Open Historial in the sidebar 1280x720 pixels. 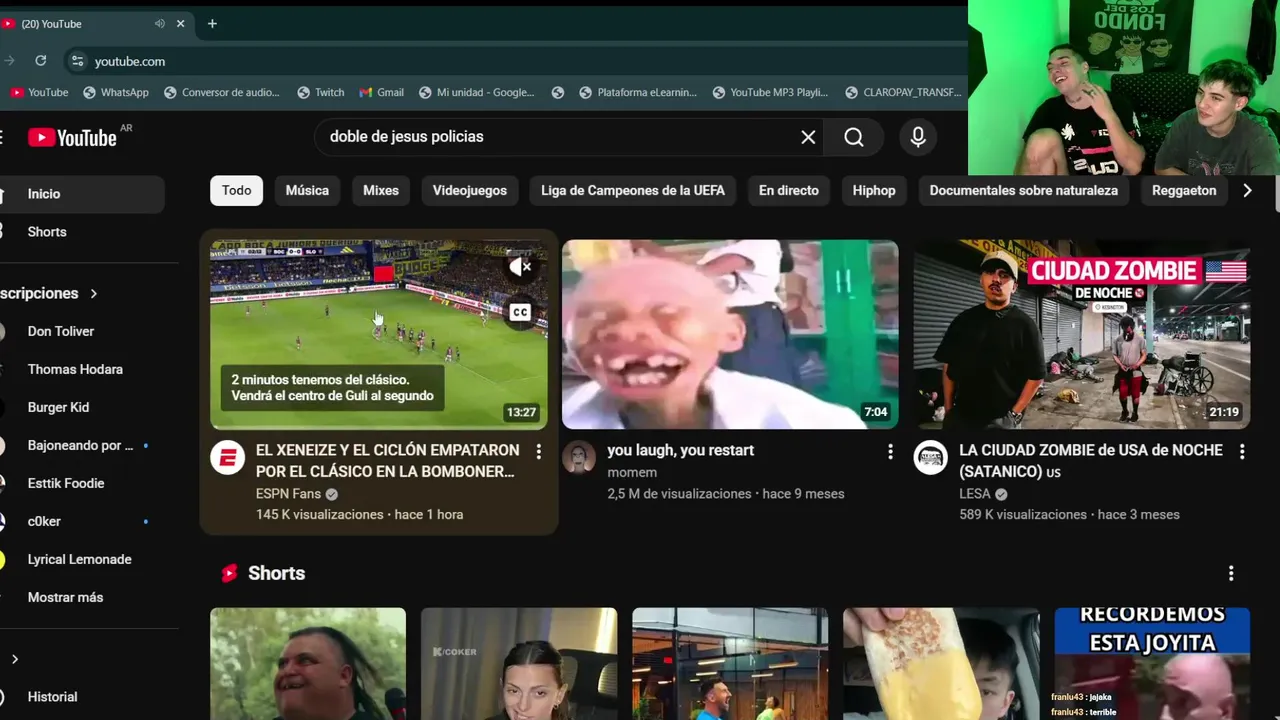pyautogui.click(x=82, y=697)
